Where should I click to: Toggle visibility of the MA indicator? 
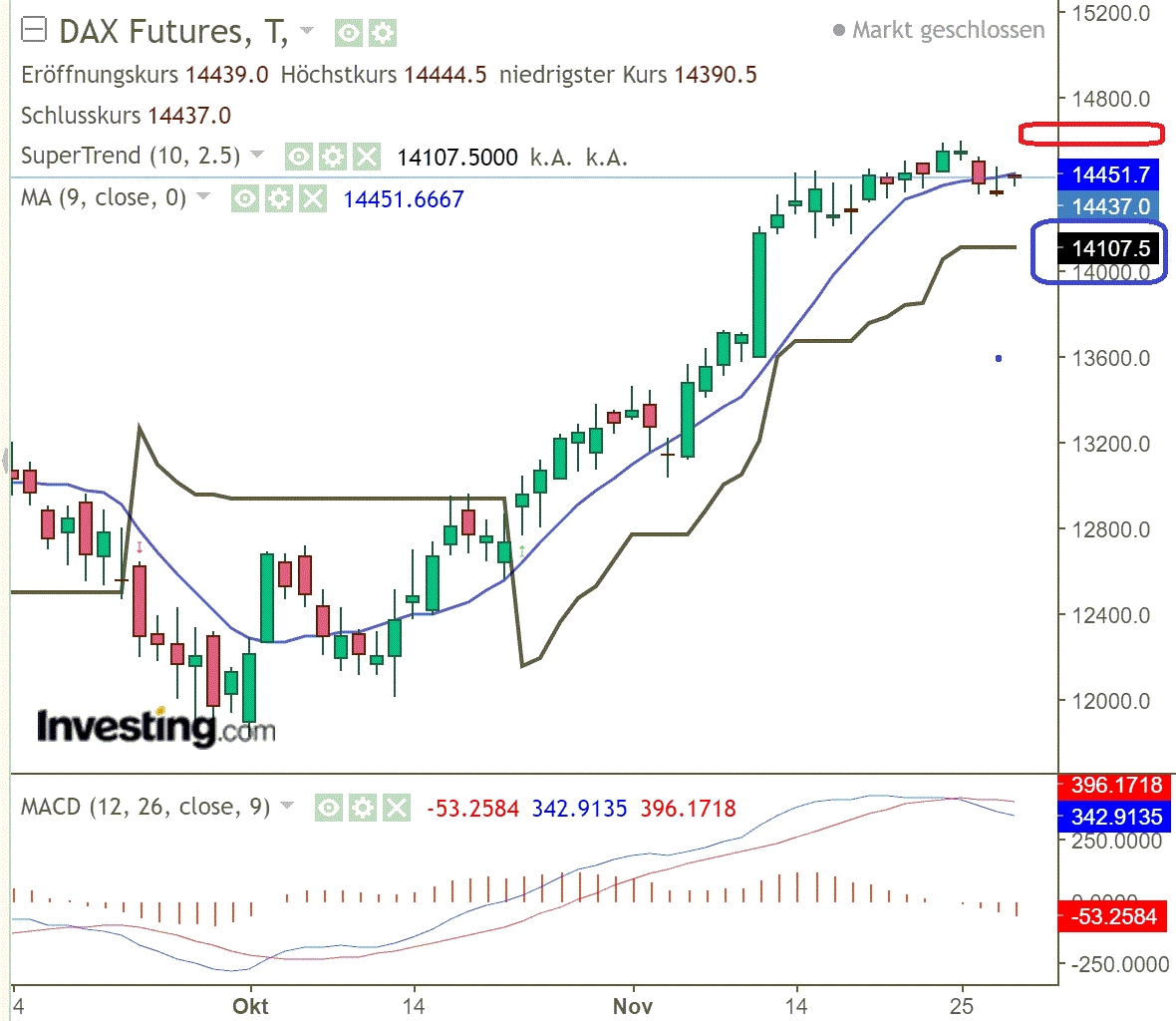click(244, 197)
